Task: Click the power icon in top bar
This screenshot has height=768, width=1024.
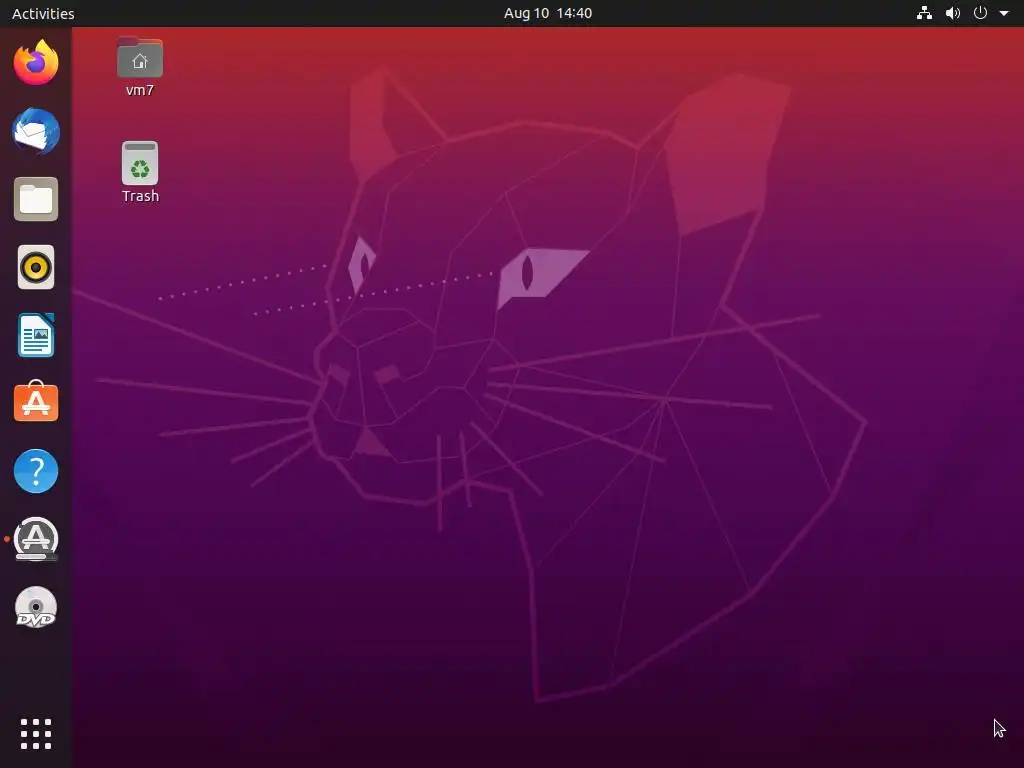Action: [980, 13]
